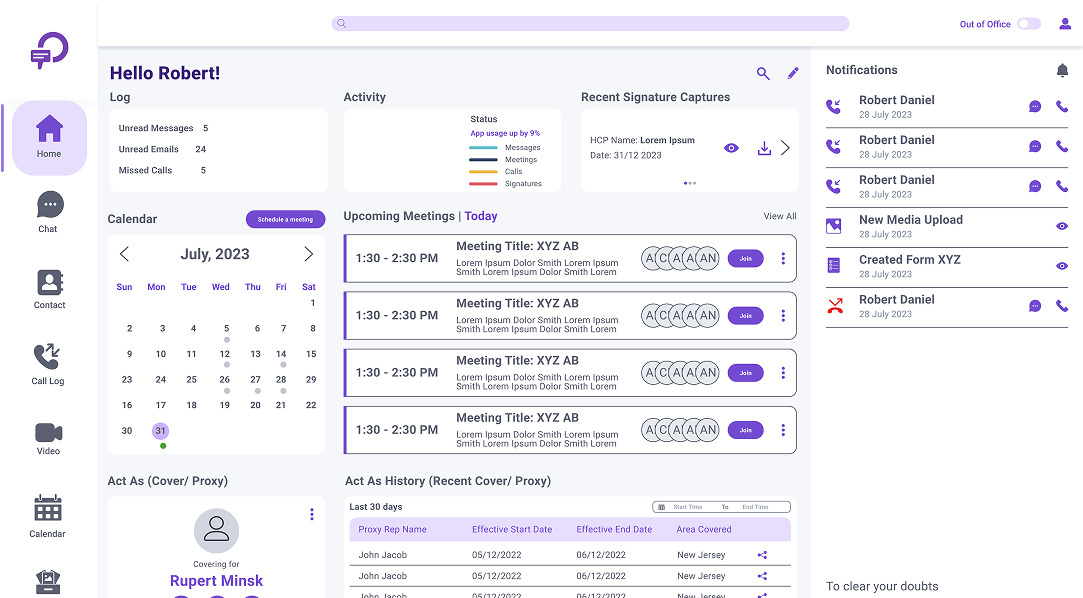Open Chat from the sidebar
The height and width of the screenshot is (598, 1083).
pos(49,212)
